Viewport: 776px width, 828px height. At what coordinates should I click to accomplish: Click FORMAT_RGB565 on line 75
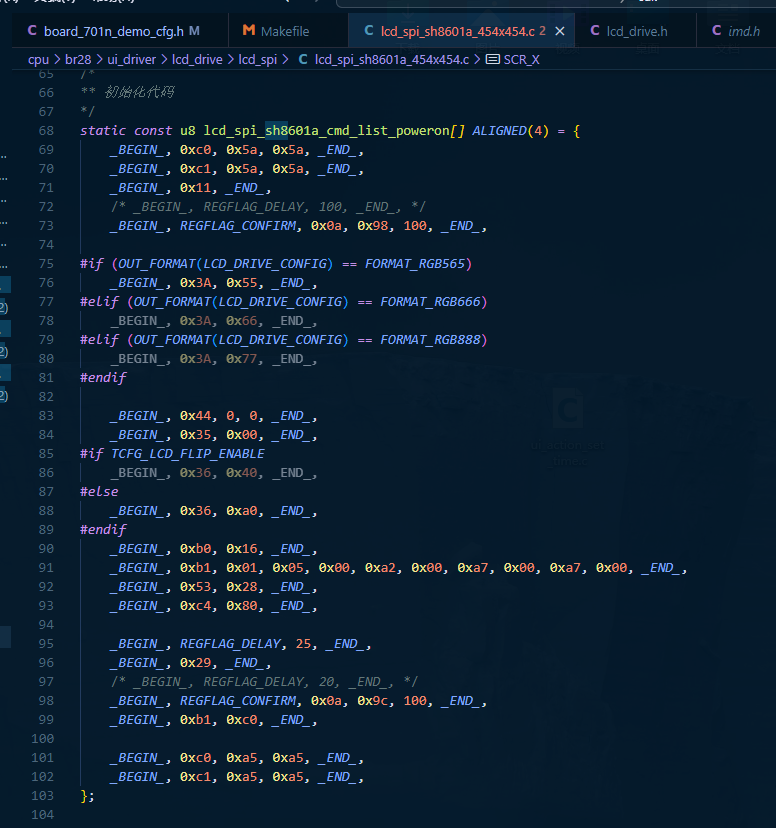[x=415, y=264]
